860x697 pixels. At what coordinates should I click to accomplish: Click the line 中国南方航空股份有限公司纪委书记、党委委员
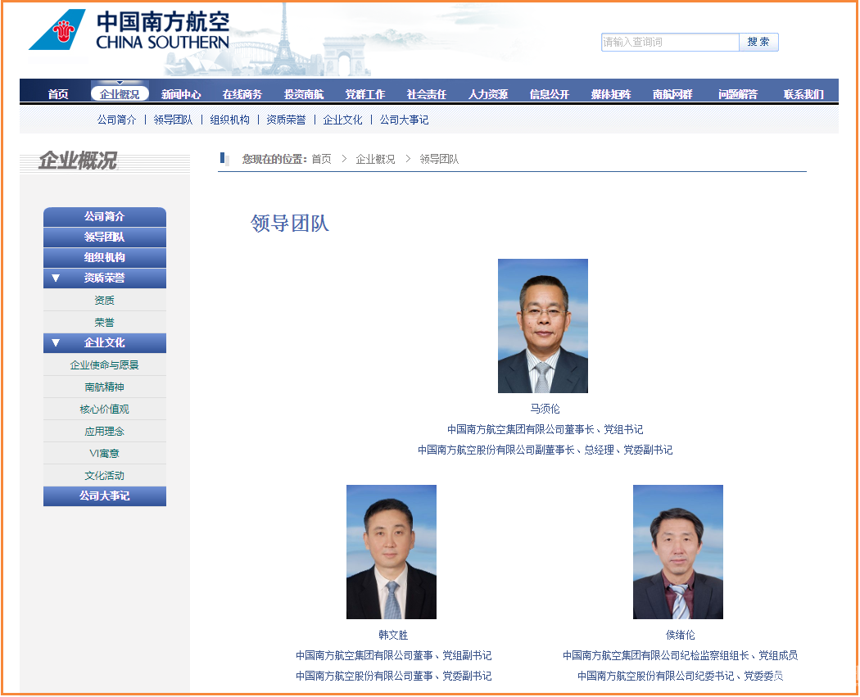(x=680, y=676)
